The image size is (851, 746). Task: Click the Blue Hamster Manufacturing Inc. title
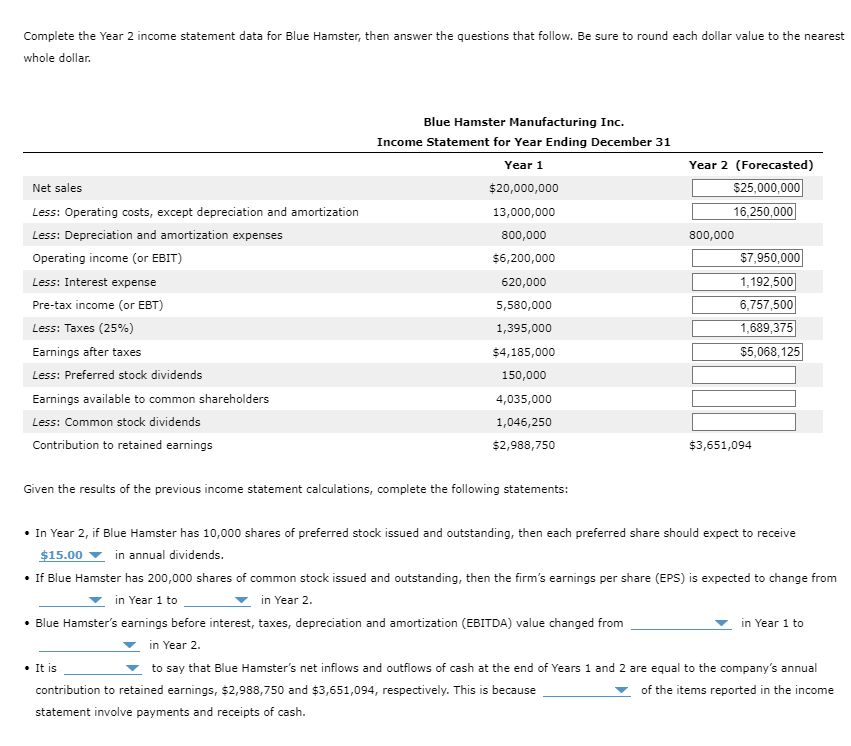click(524, 121)
